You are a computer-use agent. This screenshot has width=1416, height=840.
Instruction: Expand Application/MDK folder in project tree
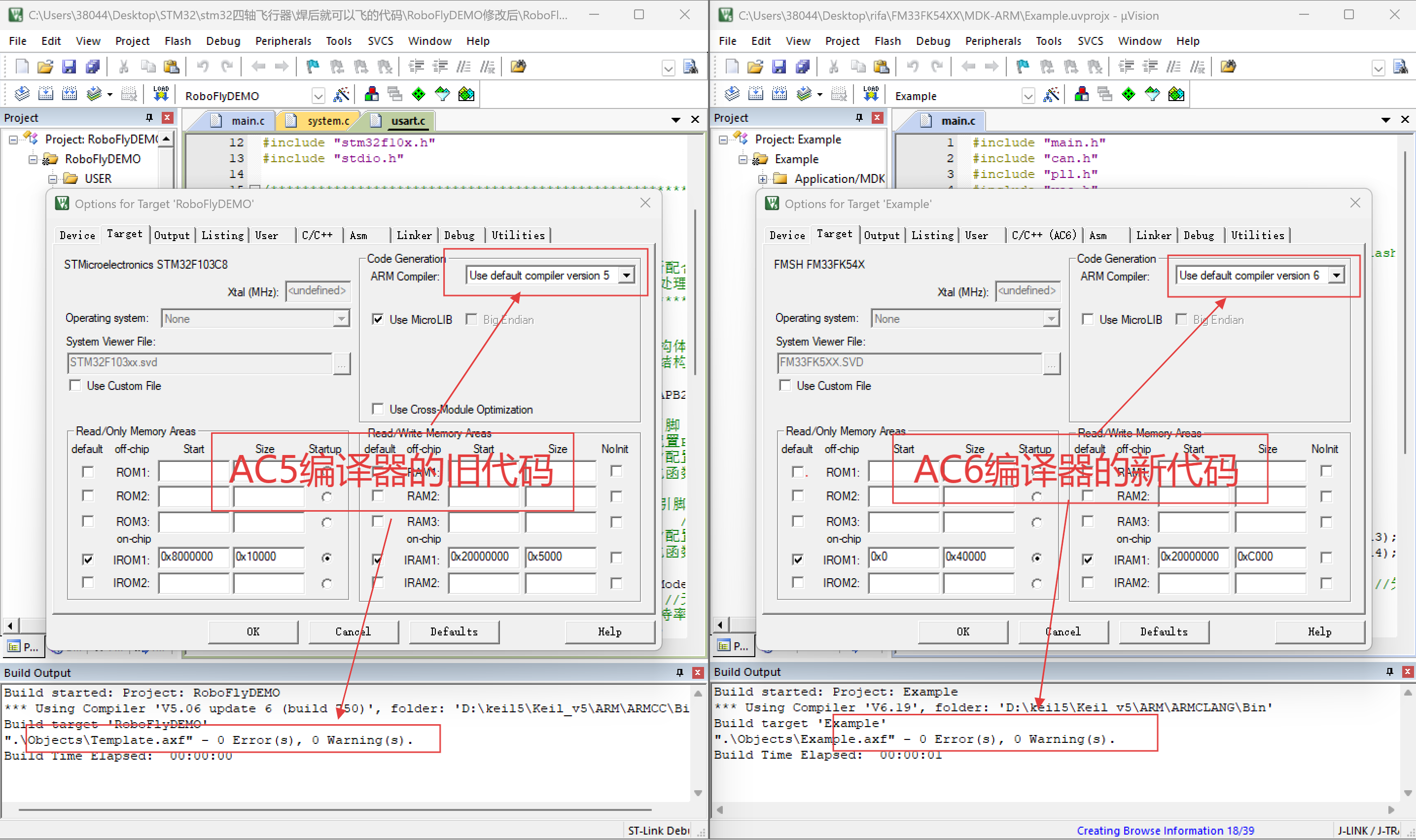click(763, 179)
